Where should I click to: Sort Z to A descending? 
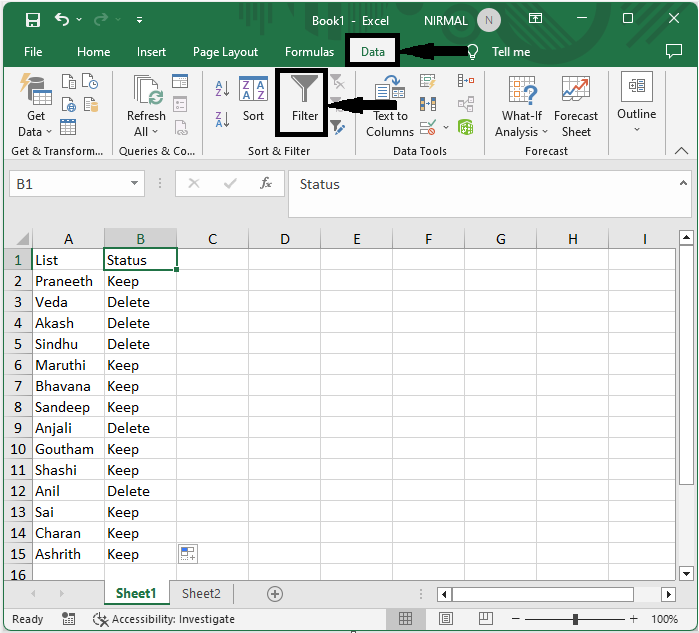coord(222,119)
